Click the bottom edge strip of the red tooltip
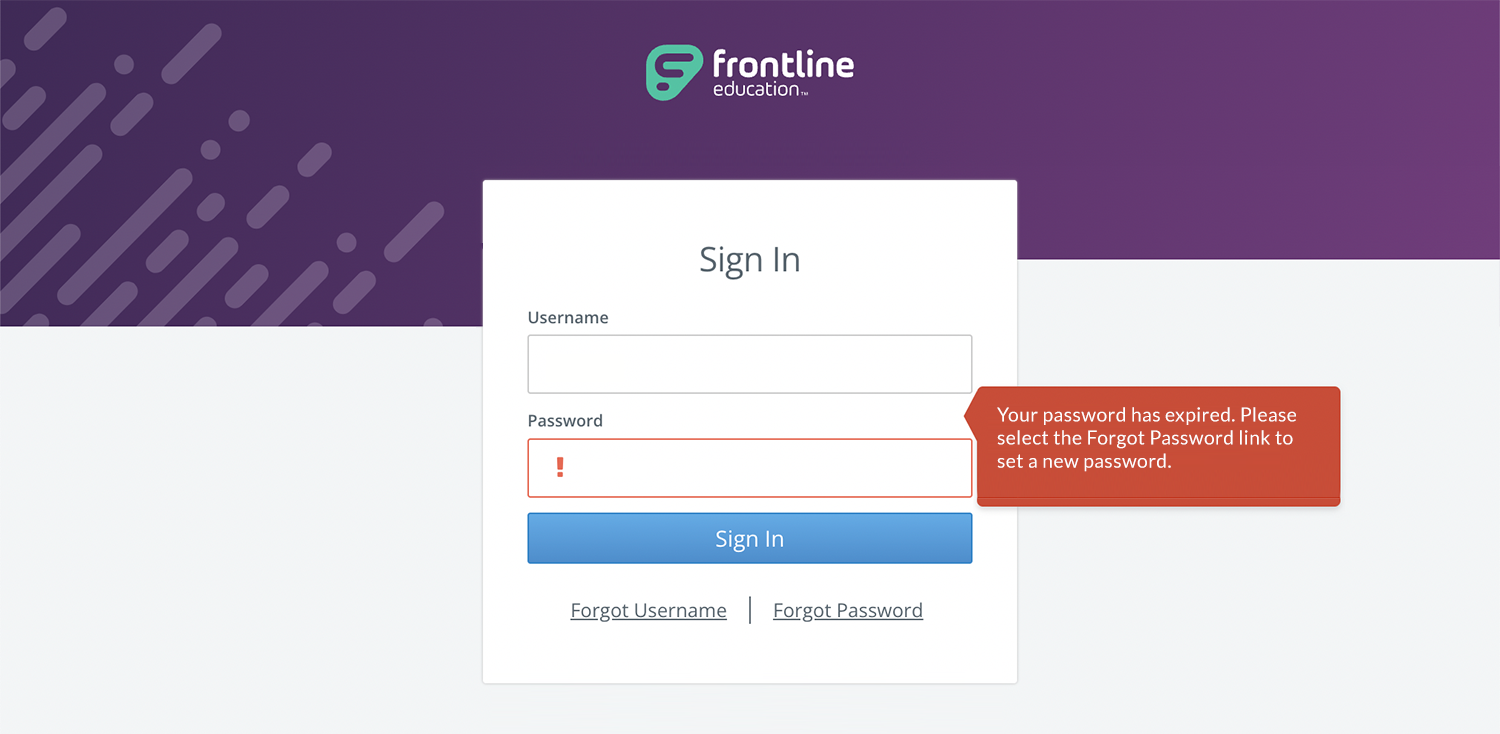Screen dimensions: 1500x734 (1158, 502)
